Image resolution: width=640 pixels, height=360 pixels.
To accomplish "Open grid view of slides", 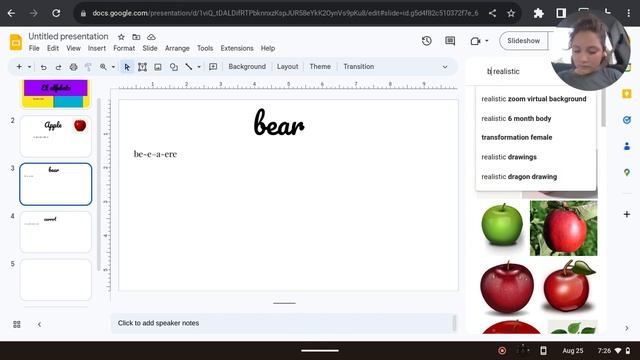I will pyautogui.click(x=17, y=324).
